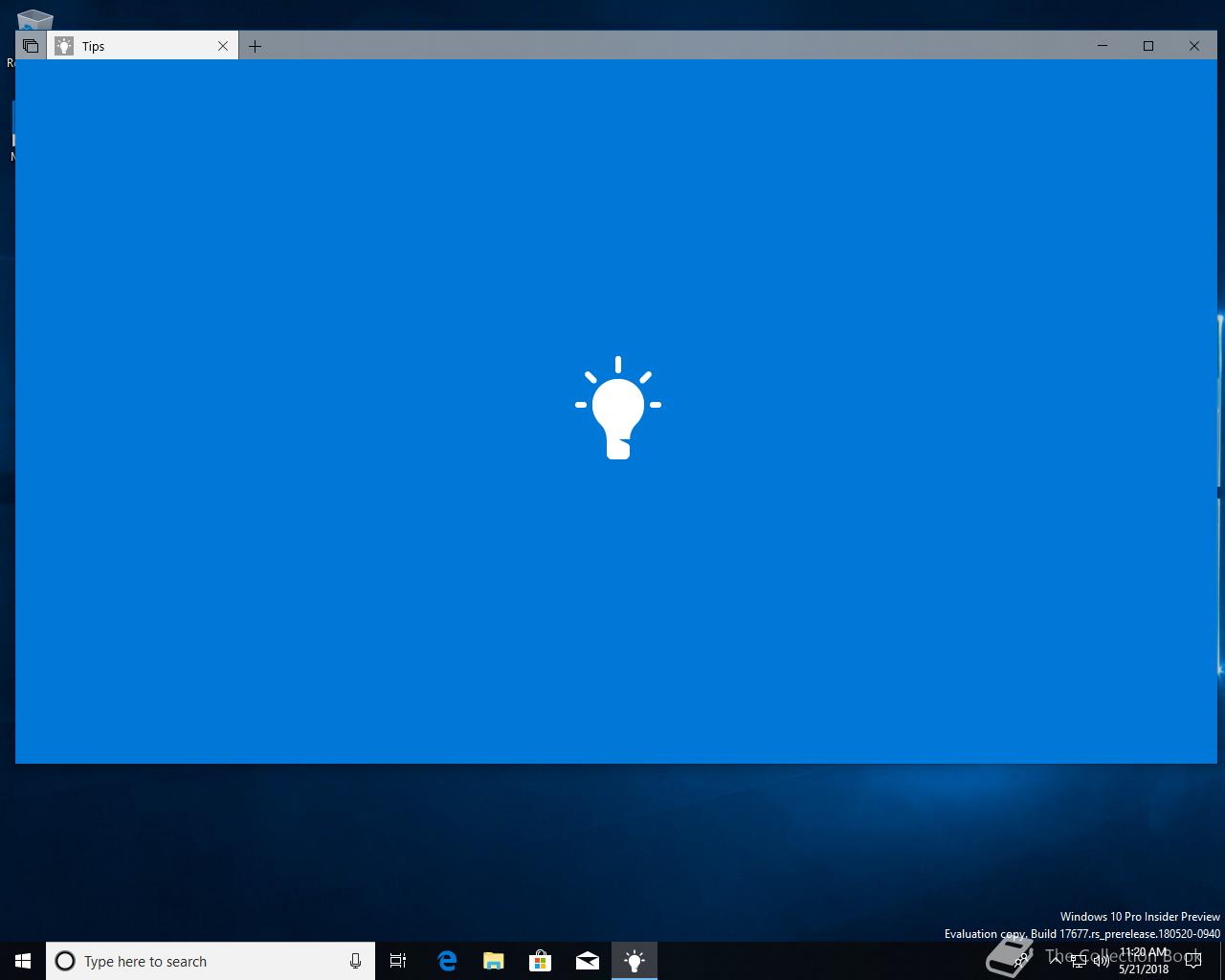1225x980 pixels.
Task: Activate the Cortana microphone icon
Action: [355, 961]
